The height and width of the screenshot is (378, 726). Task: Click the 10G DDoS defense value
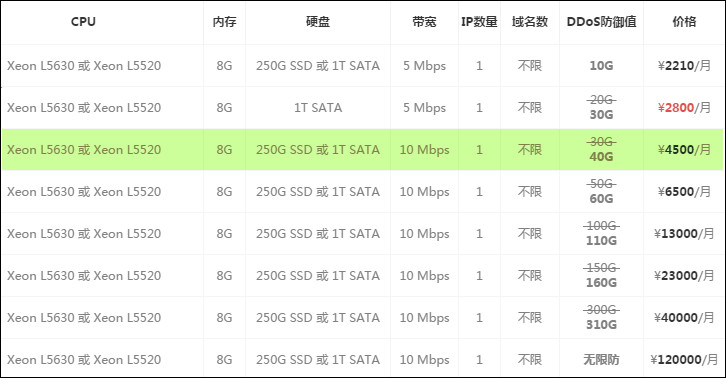601,66
